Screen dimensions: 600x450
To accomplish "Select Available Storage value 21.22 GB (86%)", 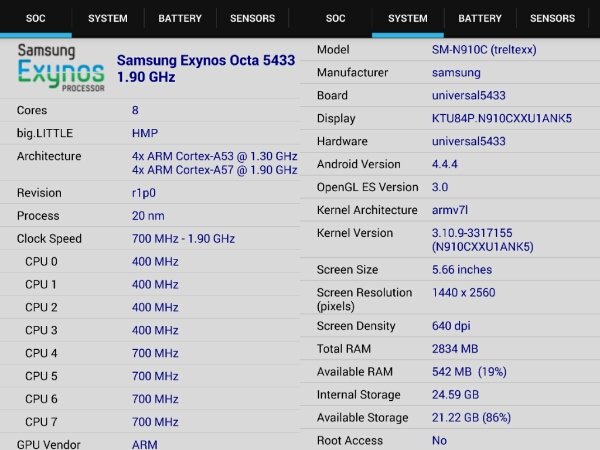I will point(471,418).
